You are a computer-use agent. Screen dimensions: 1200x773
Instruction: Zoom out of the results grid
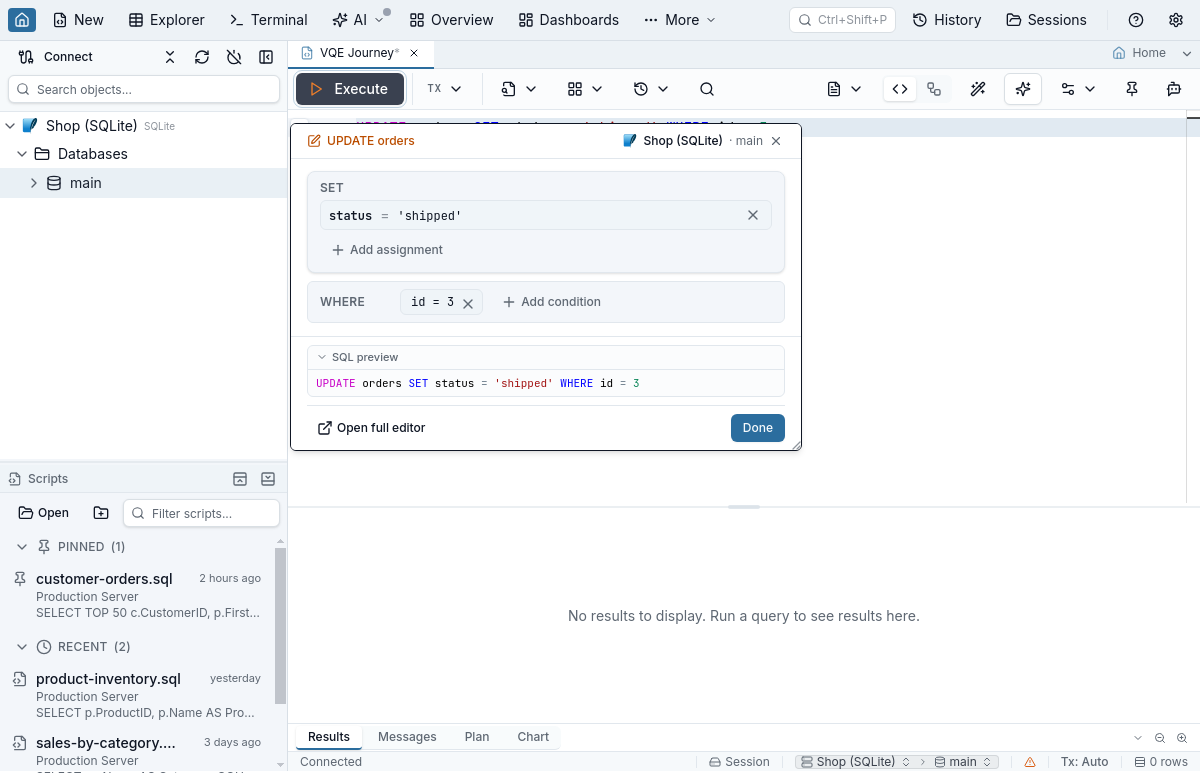coord(1160,738)
